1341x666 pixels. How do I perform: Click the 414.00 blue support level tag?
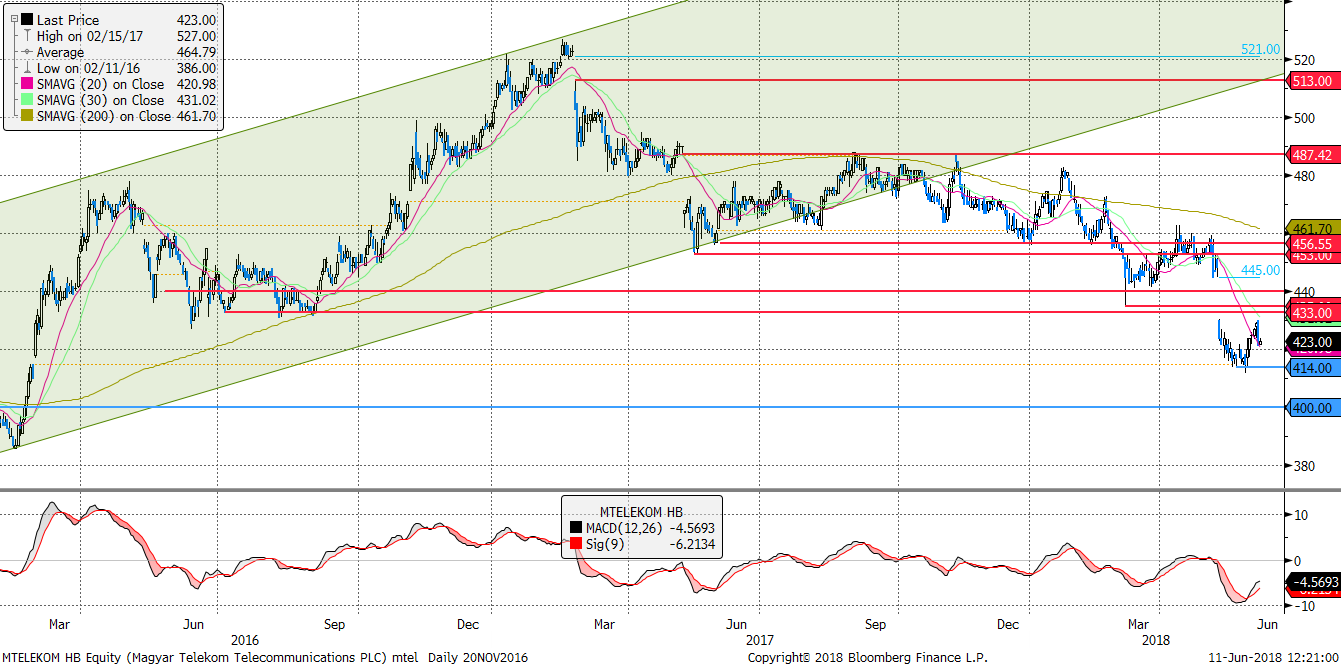pos(1311,368)
